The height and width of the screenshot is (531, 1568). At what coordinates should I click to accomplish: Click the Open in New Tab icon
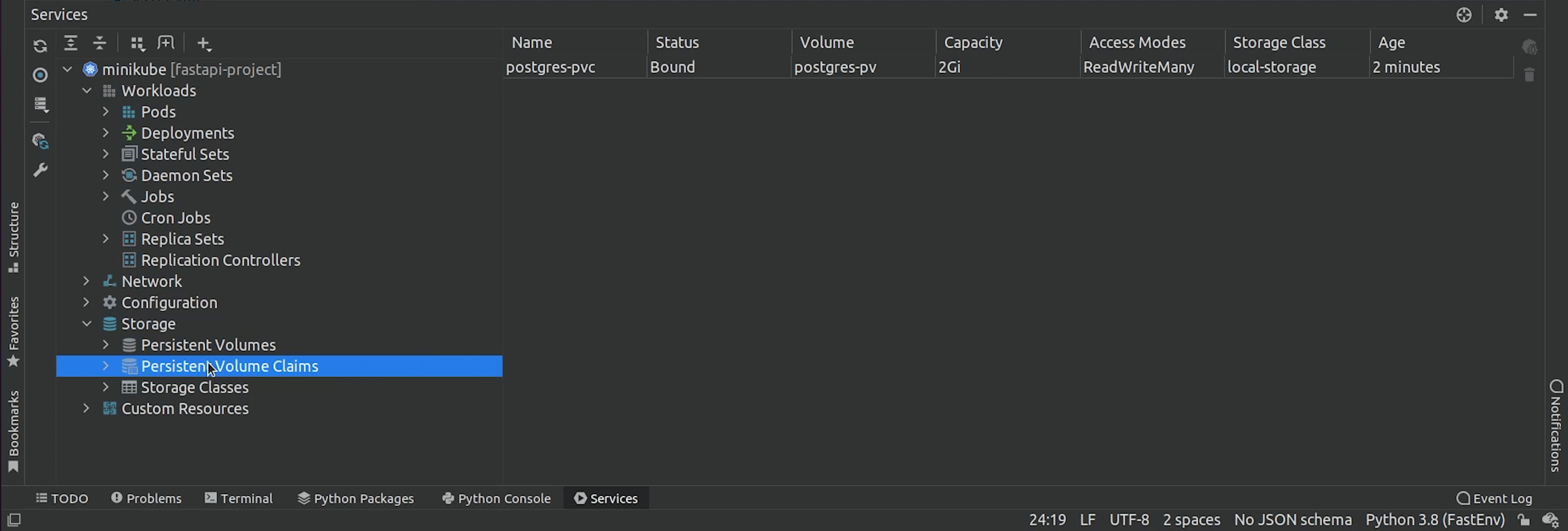point(165,43)
